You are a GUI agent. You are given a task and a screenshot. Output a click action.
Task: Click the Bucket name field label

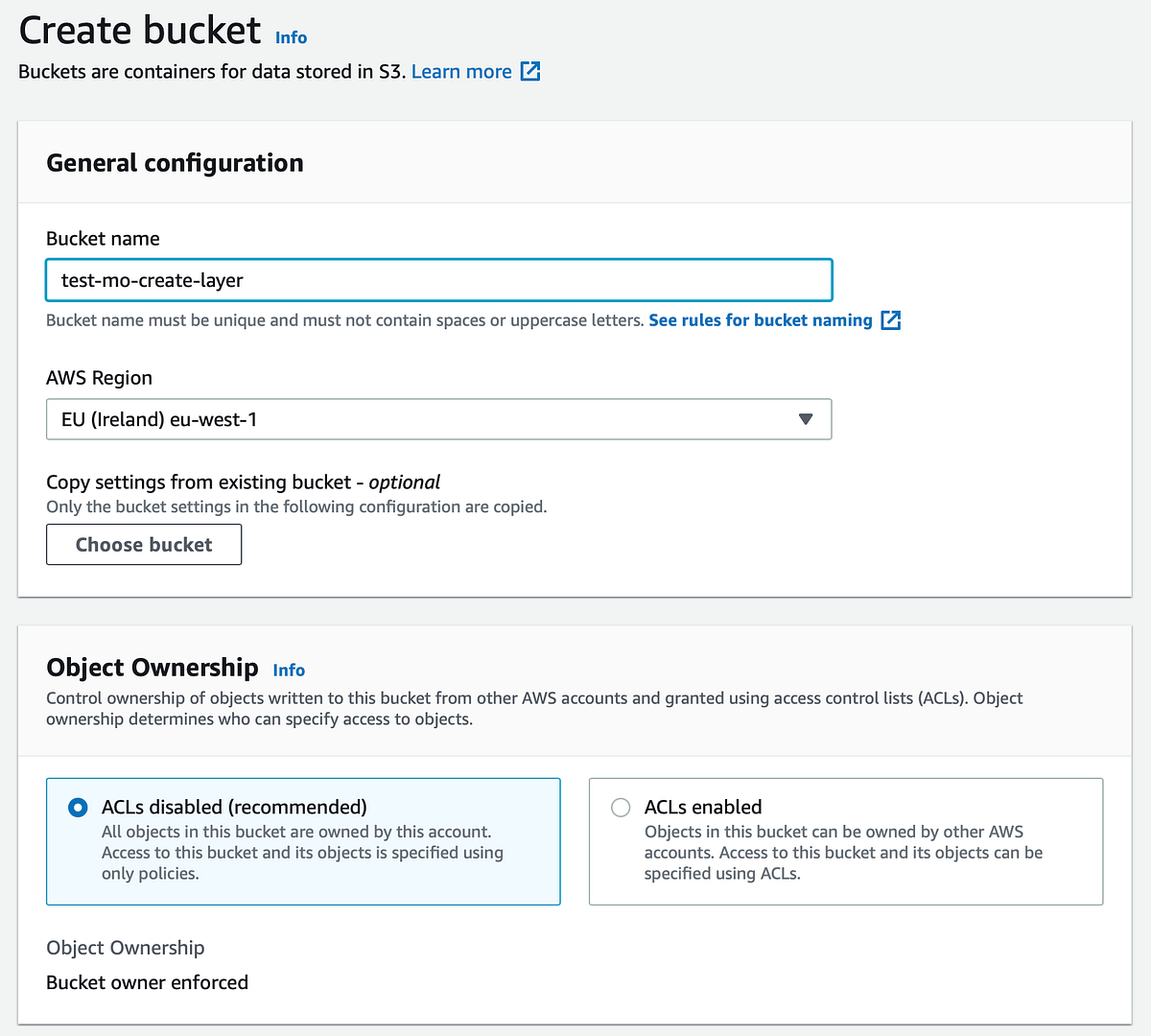coord(103,239)
